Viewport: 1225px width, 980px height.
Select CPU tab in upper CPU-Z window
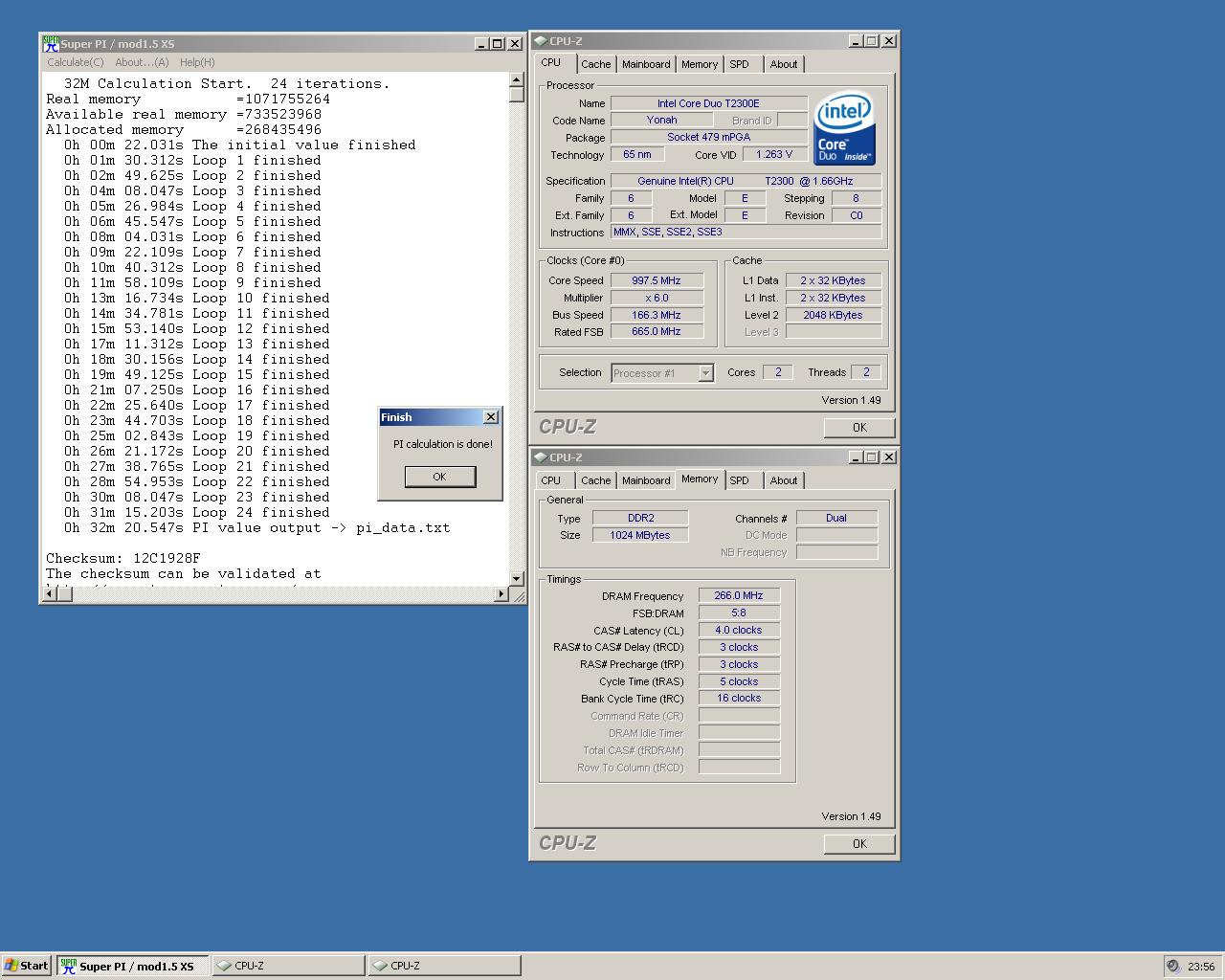pyautogui.click(x=551, y=63)
